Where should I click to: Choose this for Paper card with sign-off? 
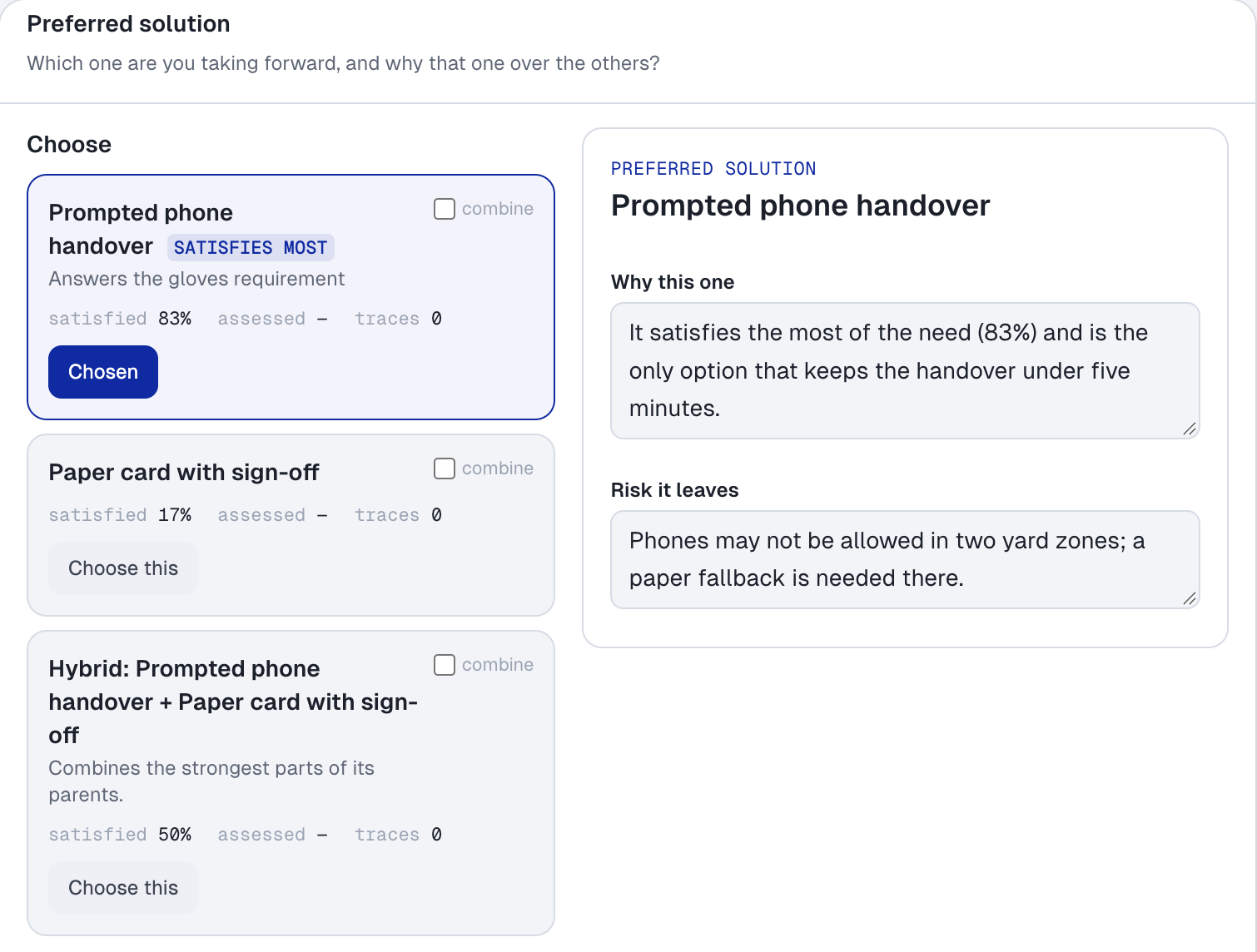click(x=123, y=568)
